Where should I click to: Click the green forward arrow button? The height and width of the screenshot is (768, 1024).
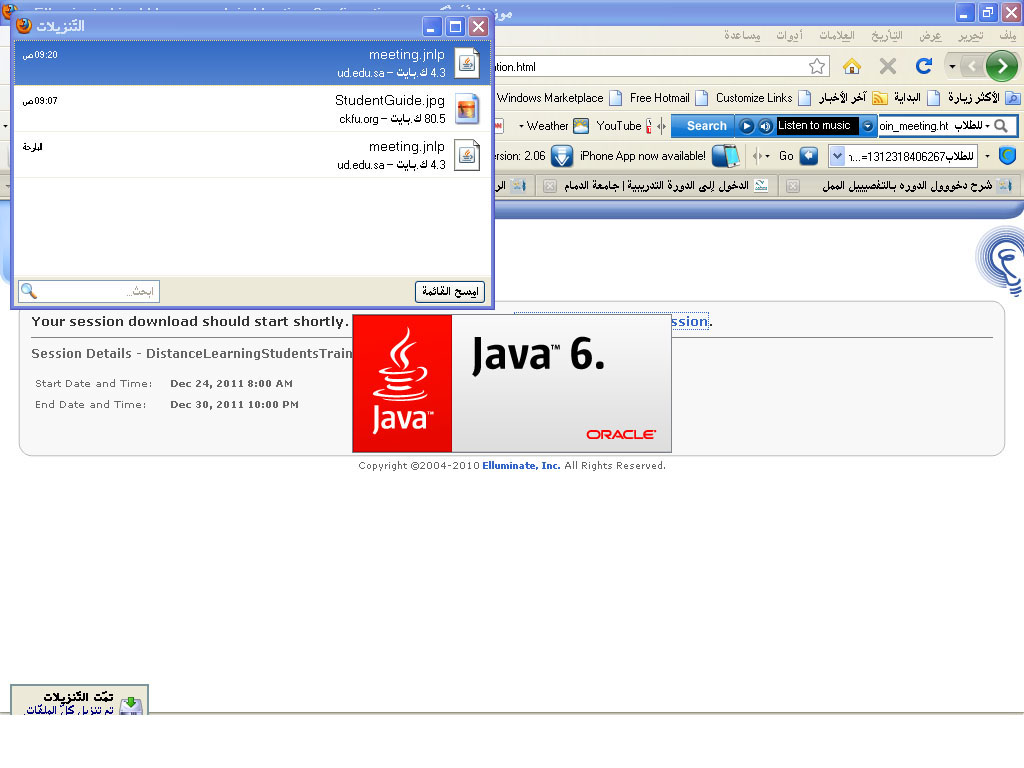pyautogui.click(x=1002, y=66)
